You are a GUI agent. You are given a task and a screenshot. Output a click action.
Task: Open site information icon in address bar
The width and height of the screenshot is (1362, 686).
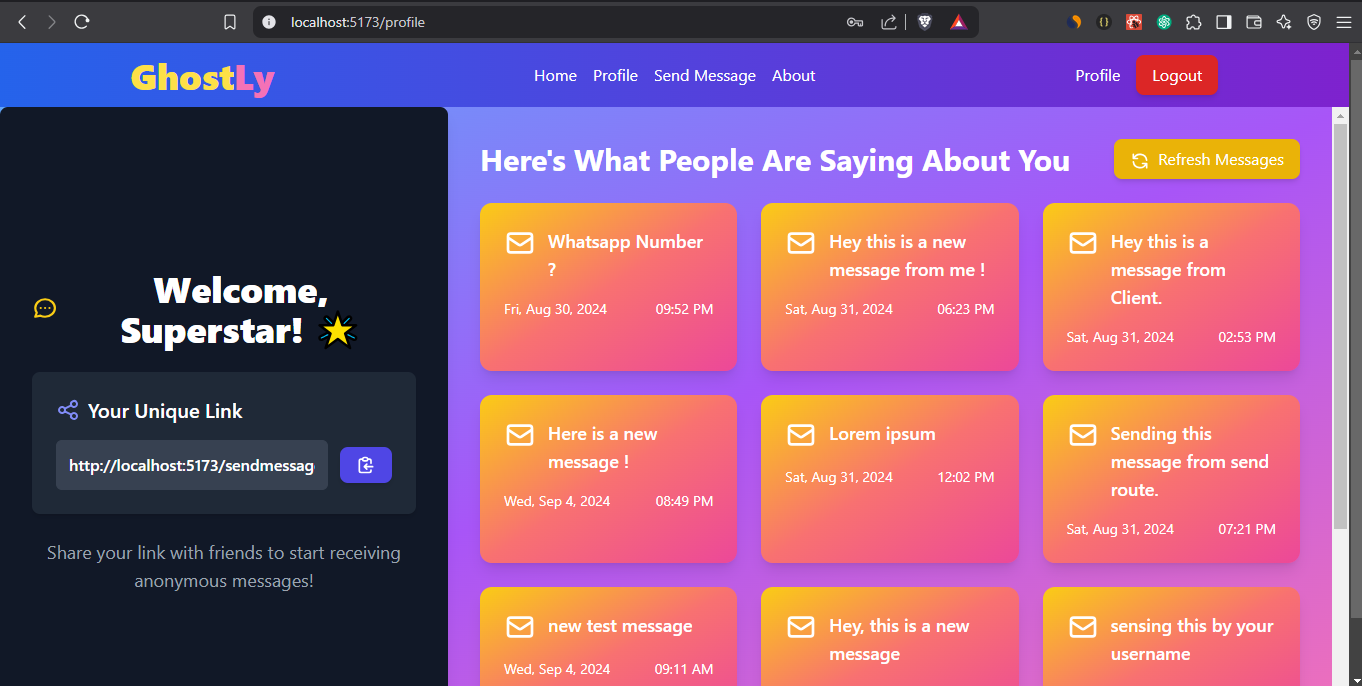(x=268, y=22)
